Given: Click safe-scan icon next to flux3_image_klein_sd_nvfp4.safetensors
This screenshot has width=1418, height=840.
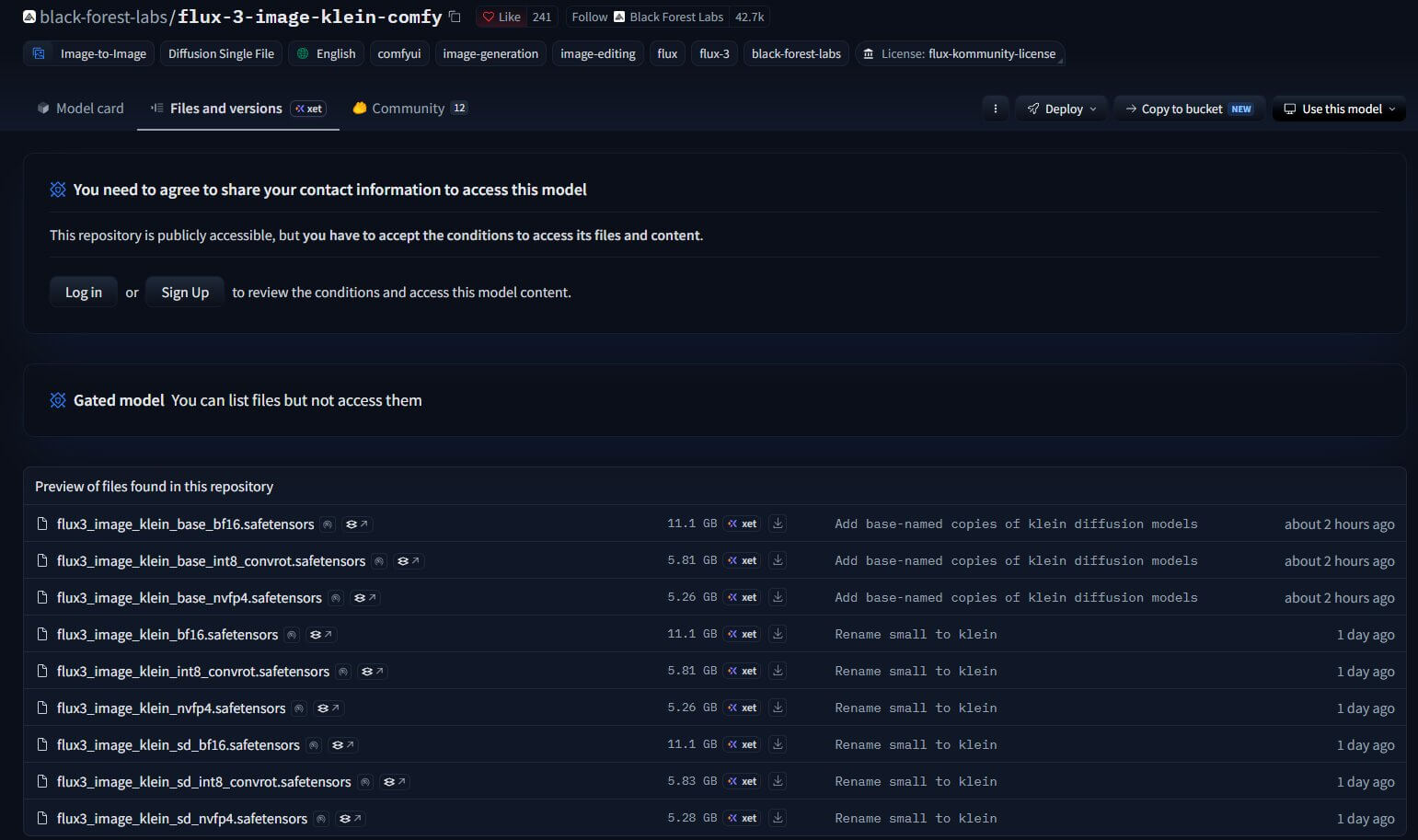Looking at the screenshot, I should [x=321, y=819].
